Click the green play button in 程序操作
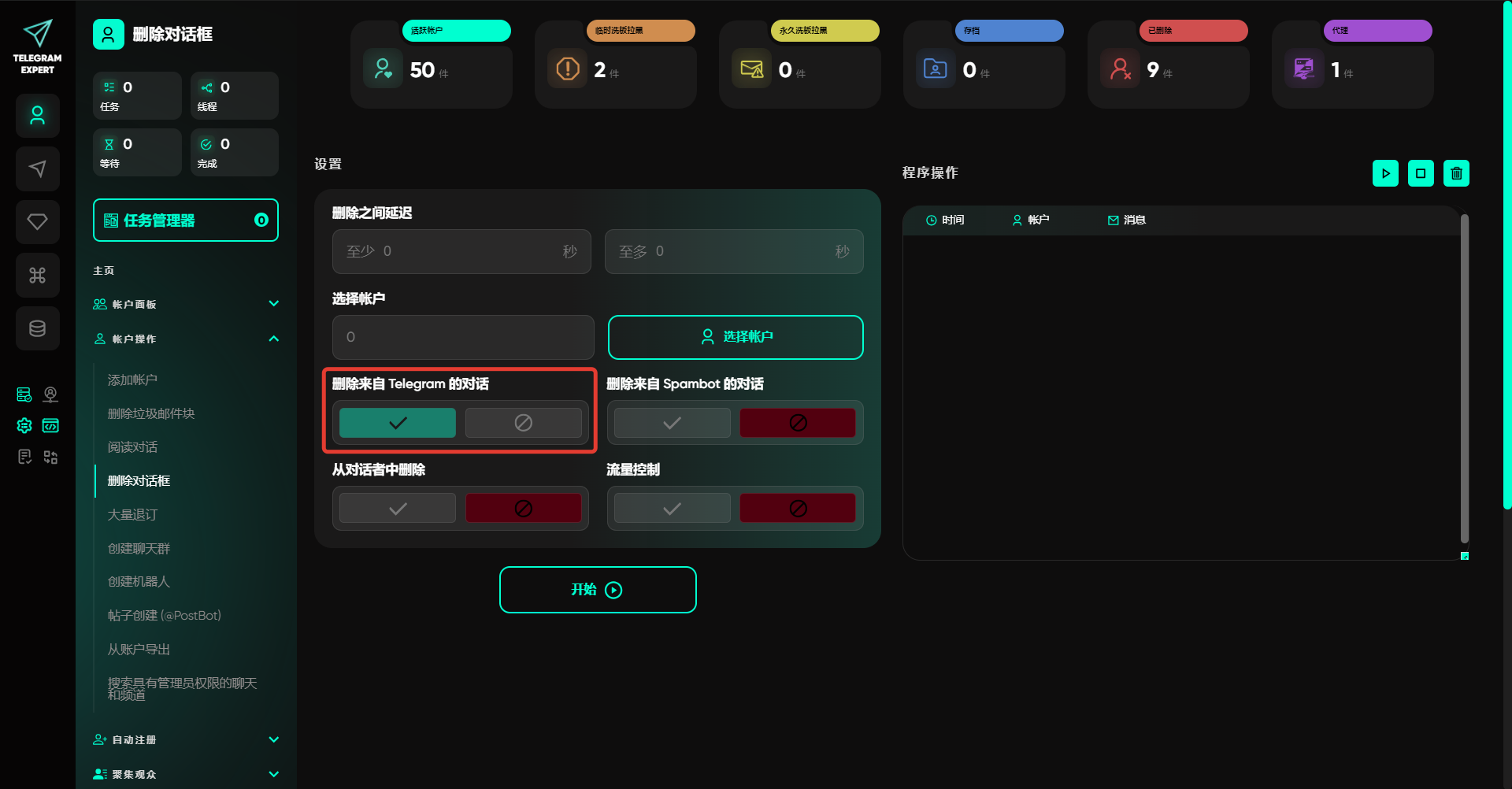This screenshot has height=789, width=1512. 1385,173
